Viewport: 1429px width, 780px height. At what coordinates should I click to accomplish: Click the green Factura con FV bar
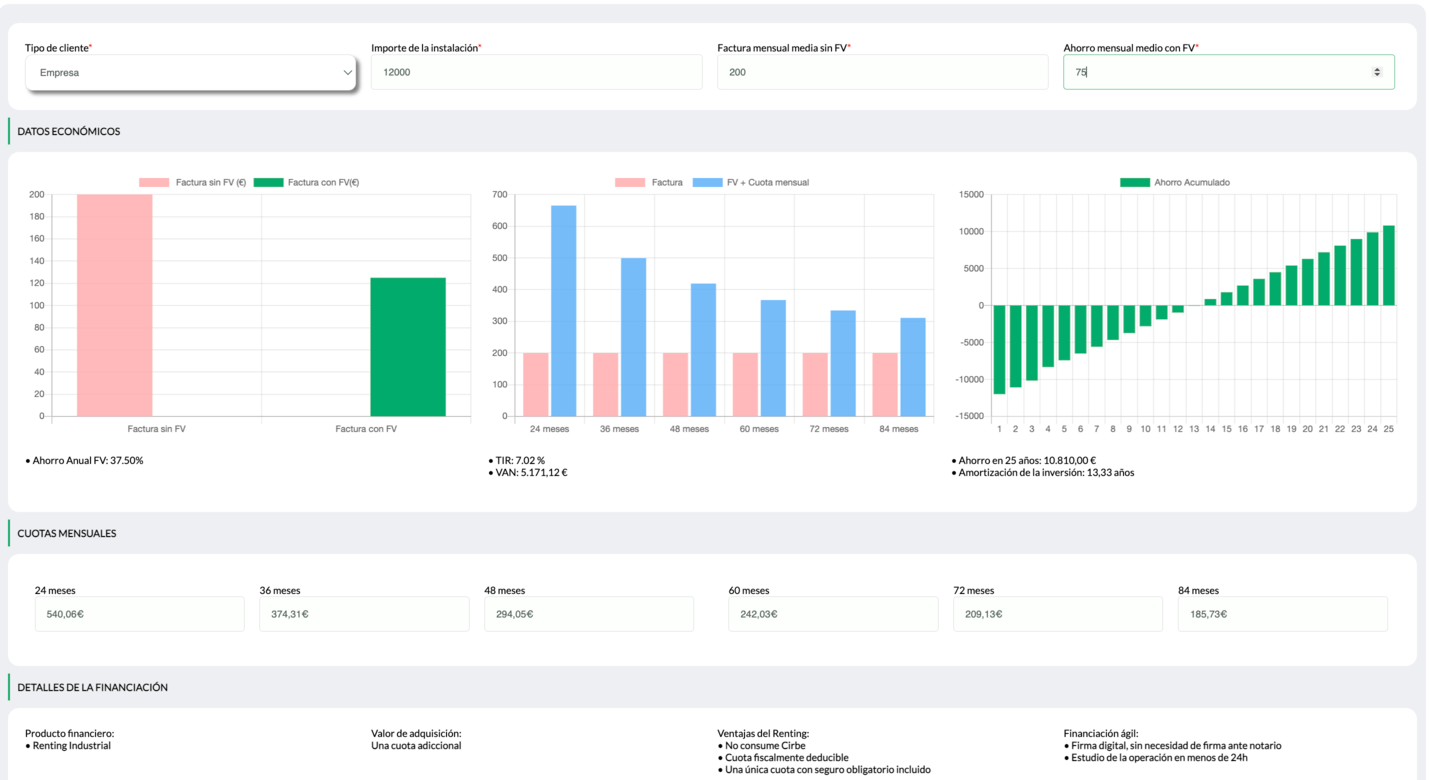click(x=408, y=346)
